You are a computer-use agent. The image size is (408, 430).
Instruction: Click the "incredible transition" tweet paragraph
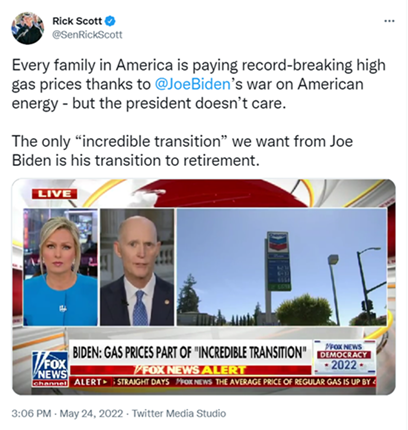[x=182, y=151]
